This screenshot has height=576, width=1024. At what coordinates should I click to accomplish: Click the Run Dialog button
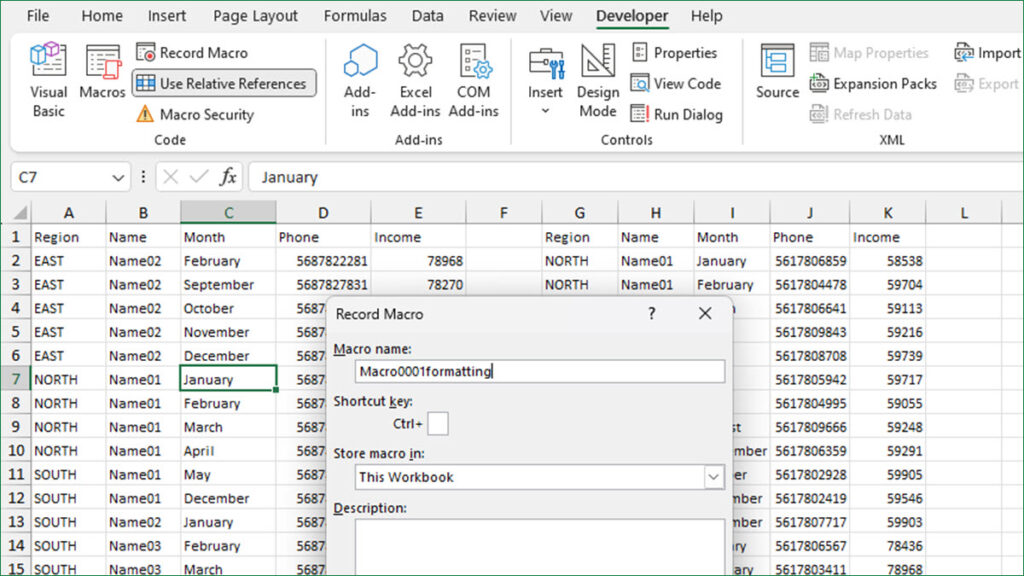[x=677, y=114]
